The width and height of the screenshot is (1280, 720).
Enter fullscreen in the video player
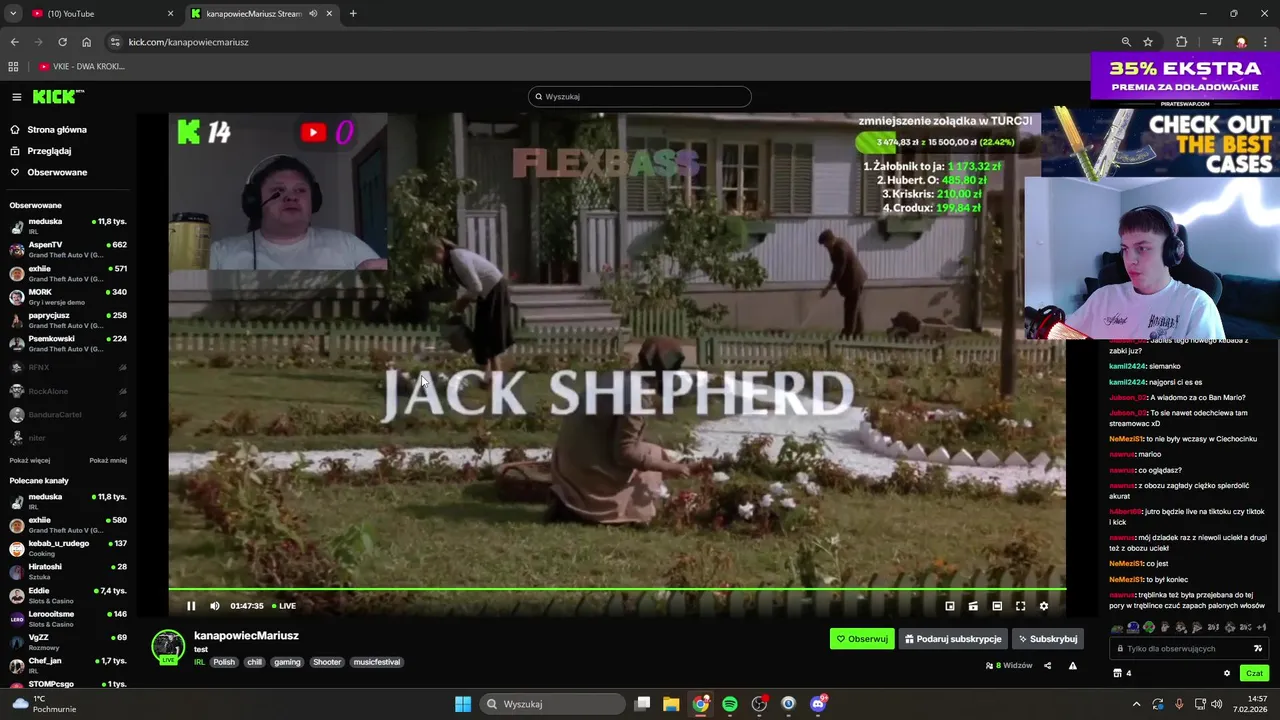point(1021,606)
